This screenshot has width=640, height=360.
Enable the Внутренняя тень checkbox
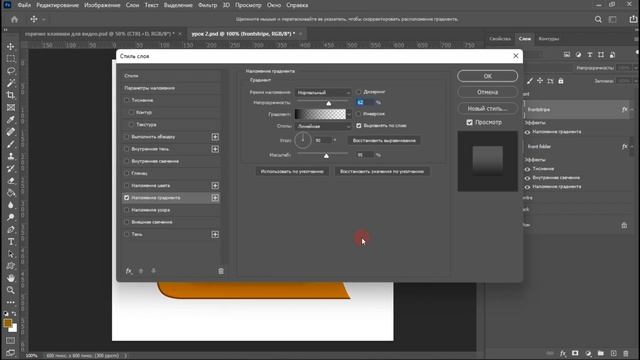click(x=127, y=149)
